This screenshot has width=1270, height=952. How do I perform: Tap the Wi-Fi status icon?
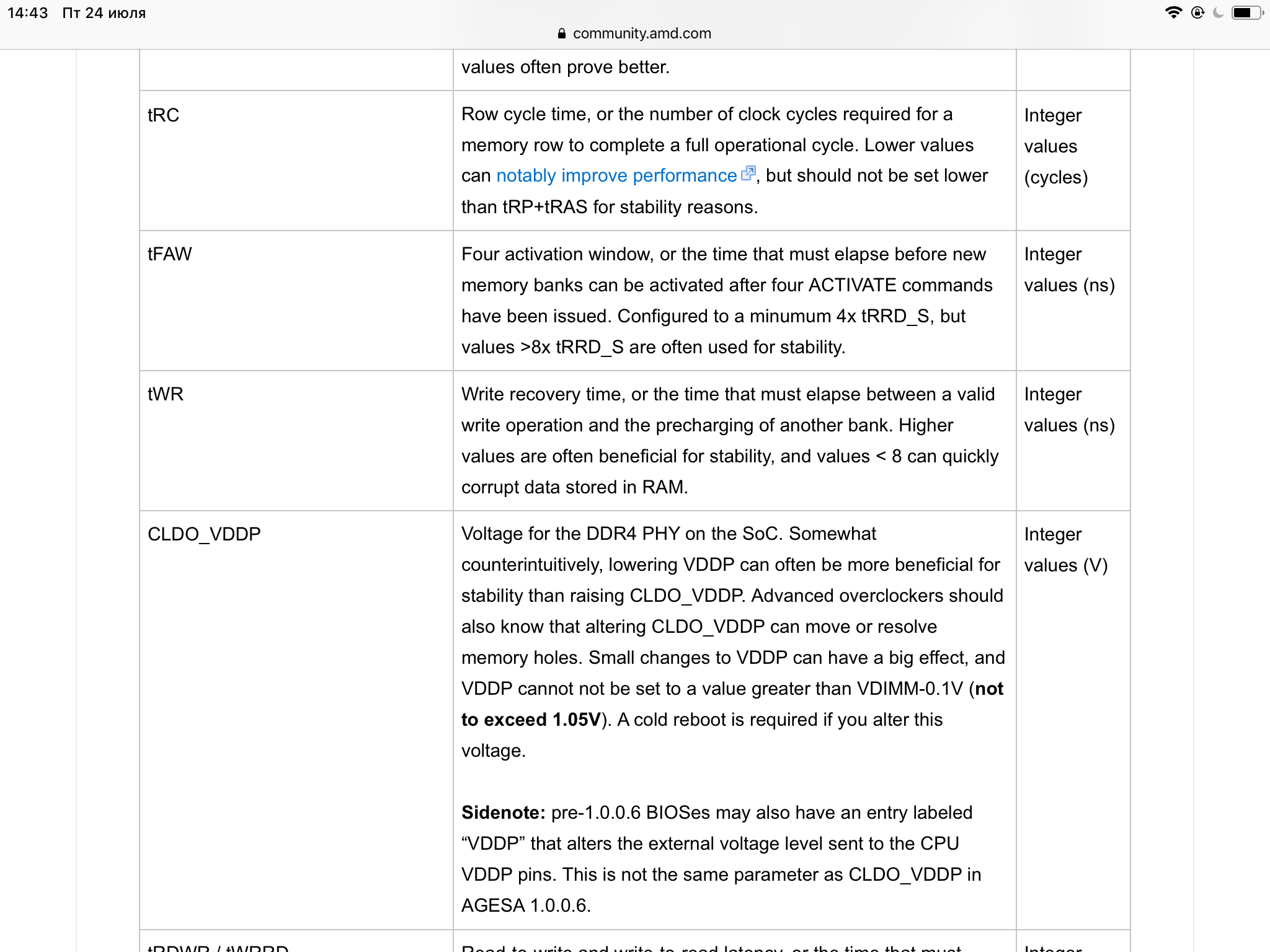[1173, 12]
